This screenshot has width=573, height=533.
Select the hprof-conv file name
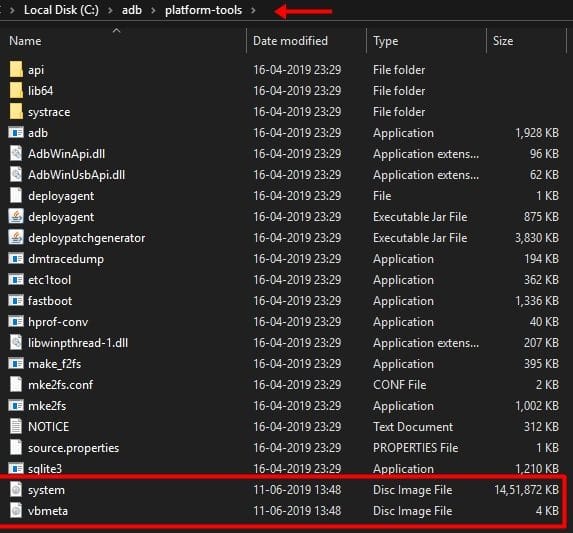[58, 321]
